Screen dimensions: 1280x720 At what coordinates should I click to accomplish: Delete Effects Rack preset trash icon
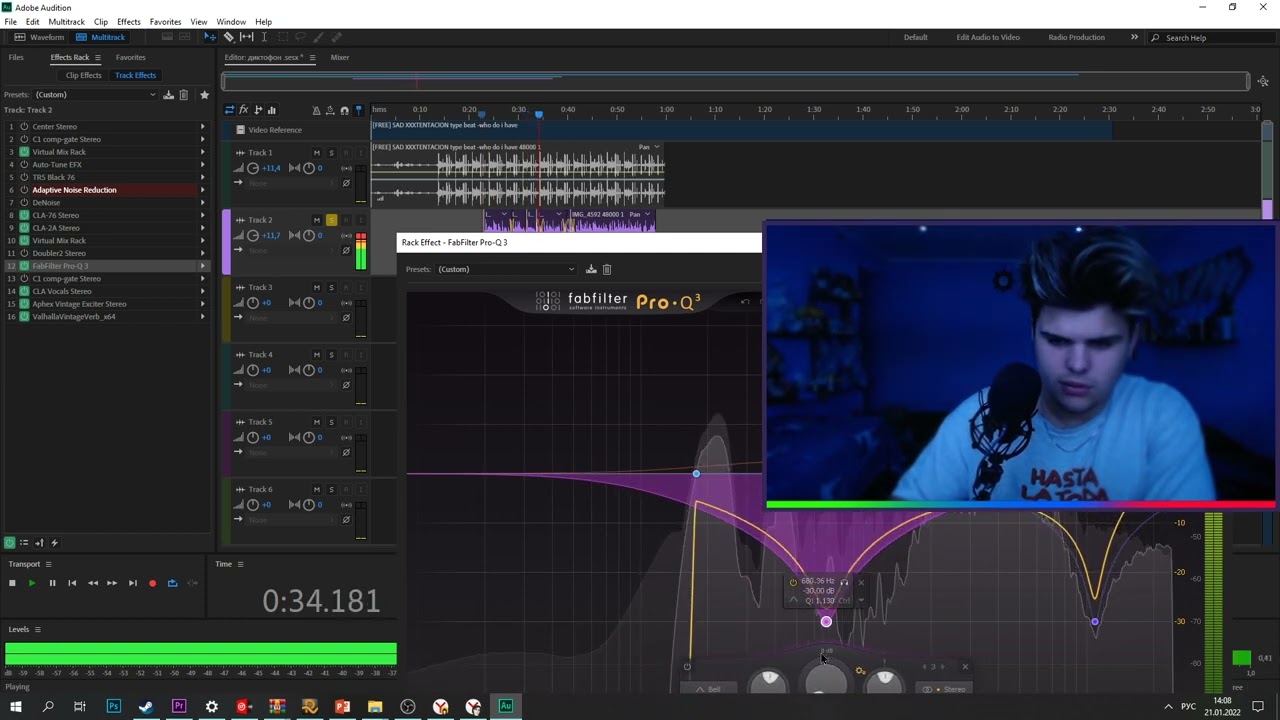(x=184, y=95)
